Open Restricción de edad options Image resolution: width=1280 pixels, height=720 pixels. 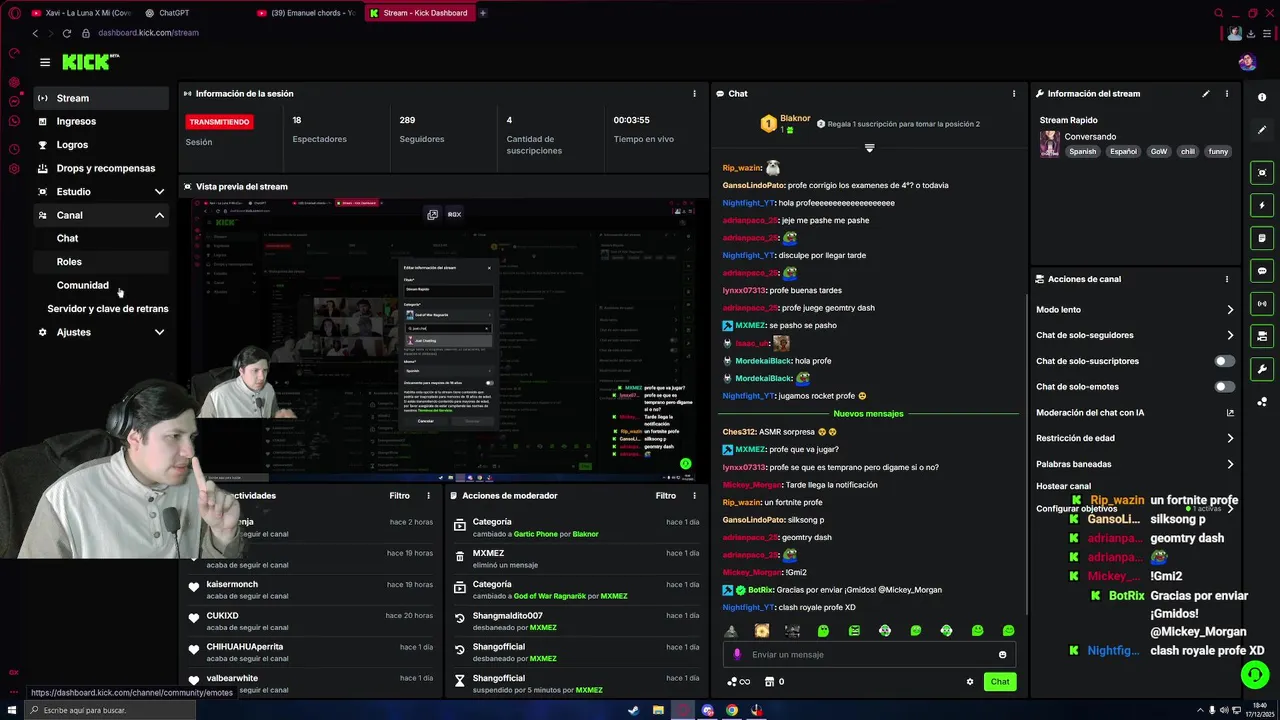pos(1134,438)
